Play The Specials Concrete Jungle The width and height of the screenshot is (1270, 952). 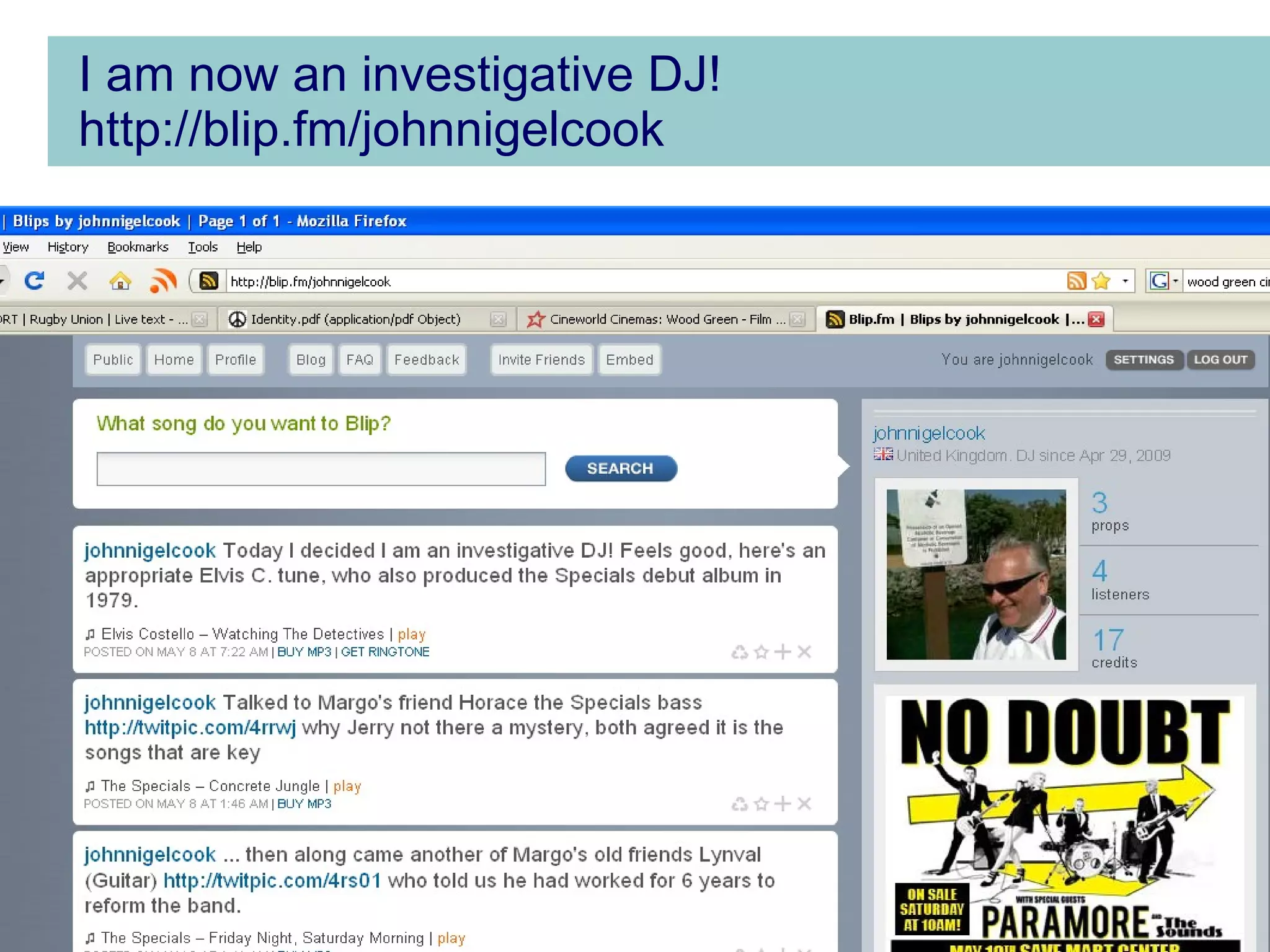(x=347, y=786)
